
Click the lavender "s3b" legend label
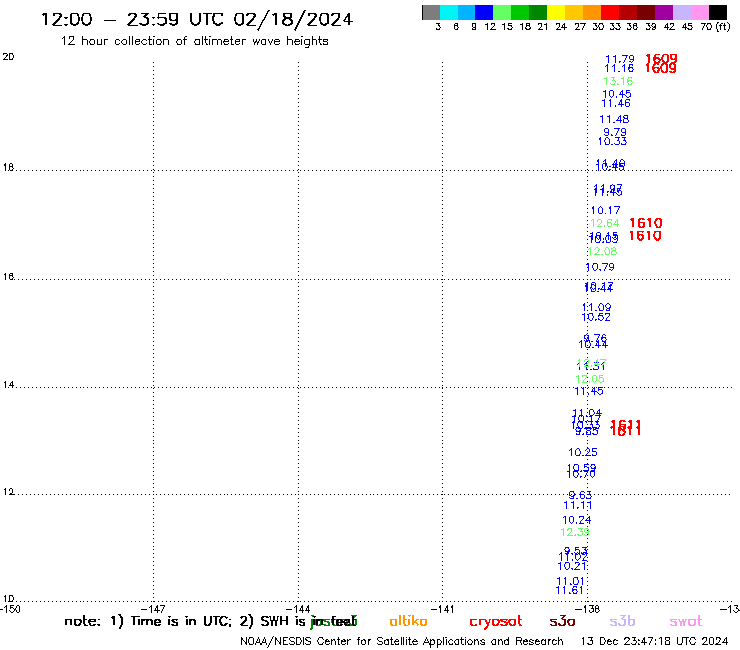point(622,621)
